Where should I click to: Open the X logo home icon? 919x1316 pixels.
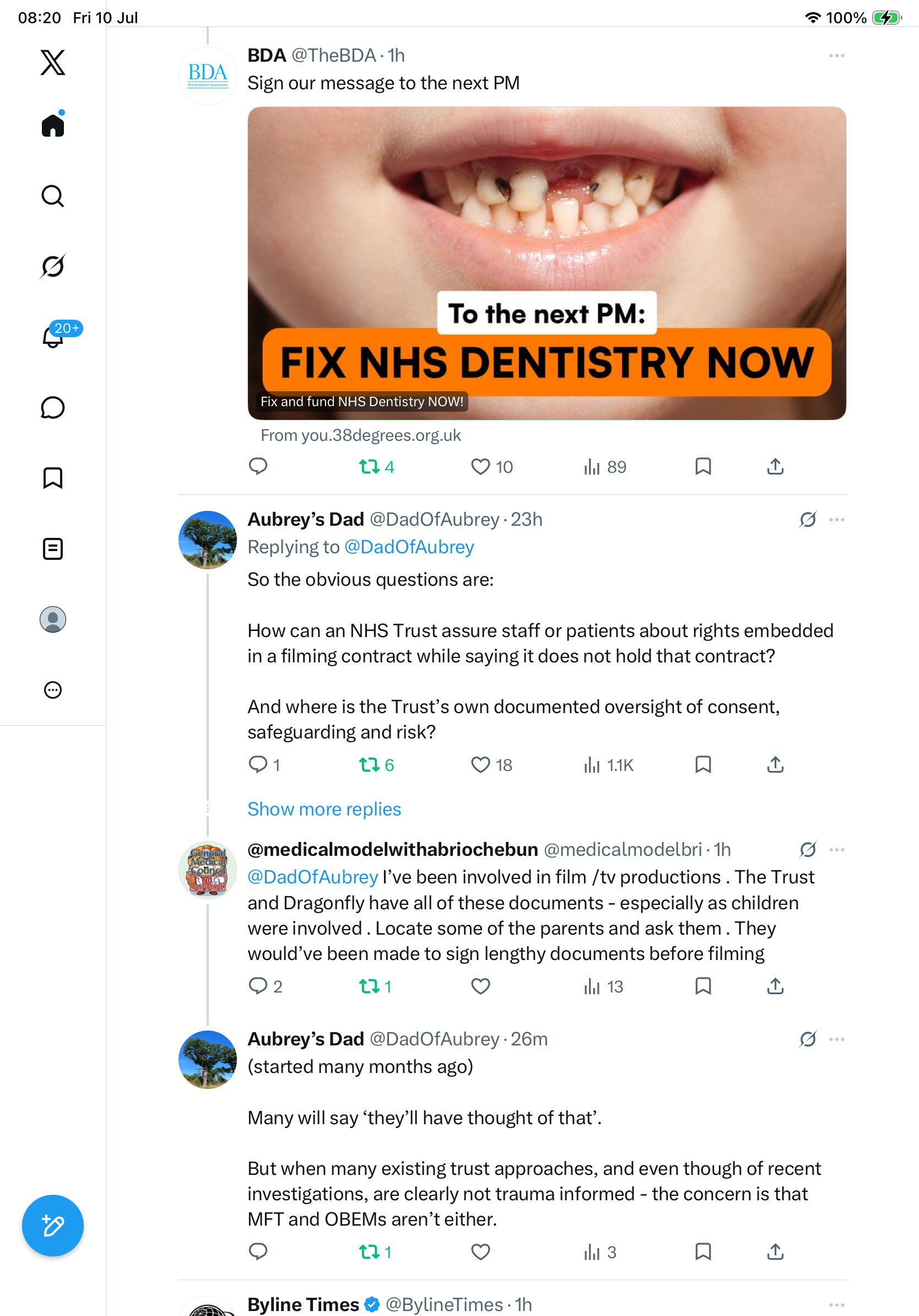(53, 62)
